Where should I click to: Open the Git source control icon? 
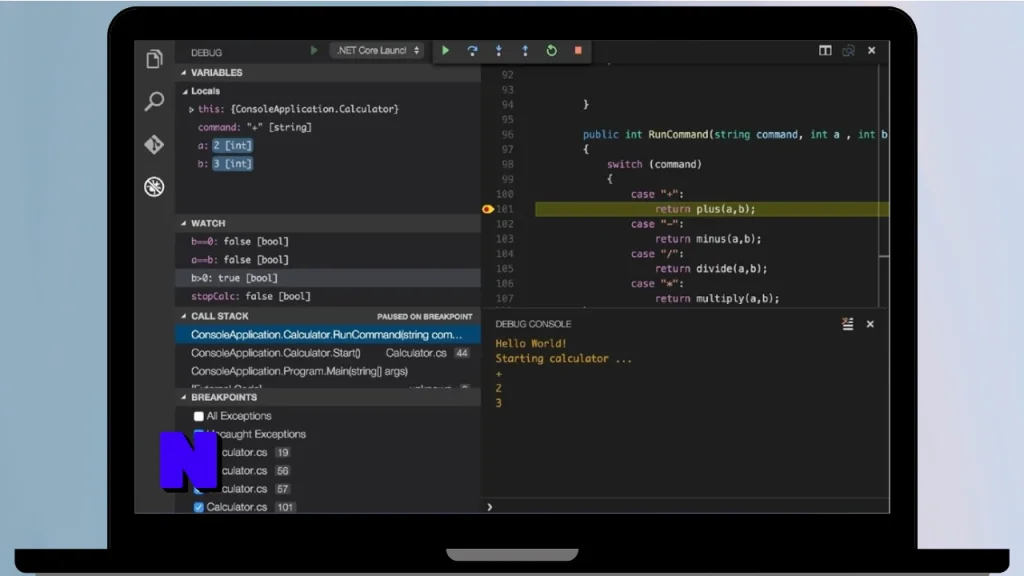(x=154, y=144)
